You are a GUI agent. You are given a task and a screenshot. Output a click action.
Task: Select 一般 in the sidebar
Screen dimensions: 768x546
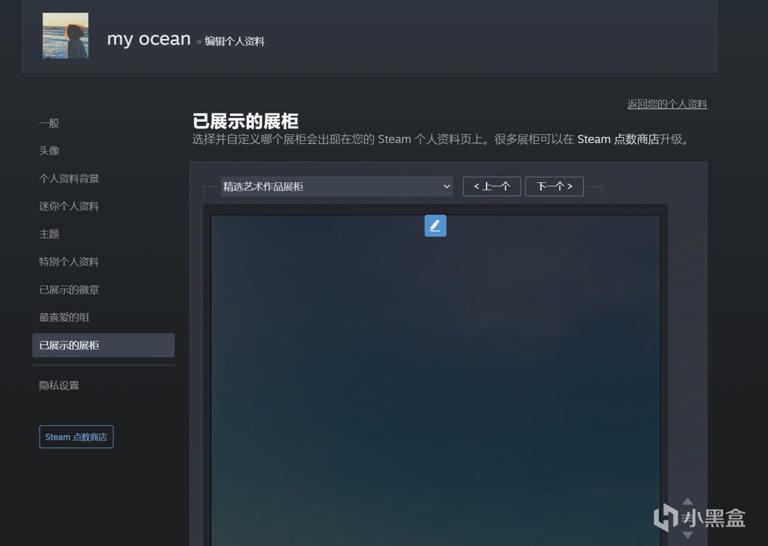49,123
